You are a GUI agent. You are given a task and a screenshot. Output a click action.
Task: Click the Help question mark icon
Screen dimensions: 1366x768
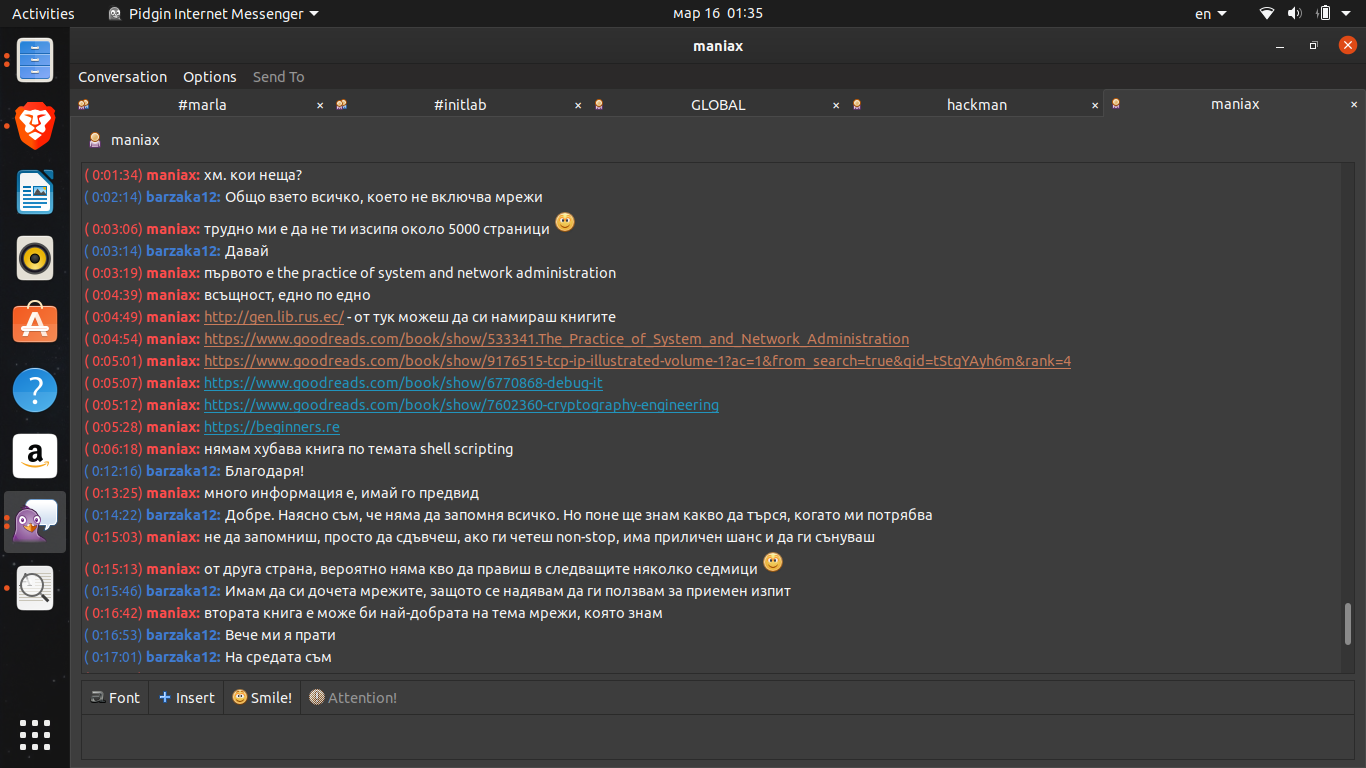pyautogui.click(x=35, y=390)
